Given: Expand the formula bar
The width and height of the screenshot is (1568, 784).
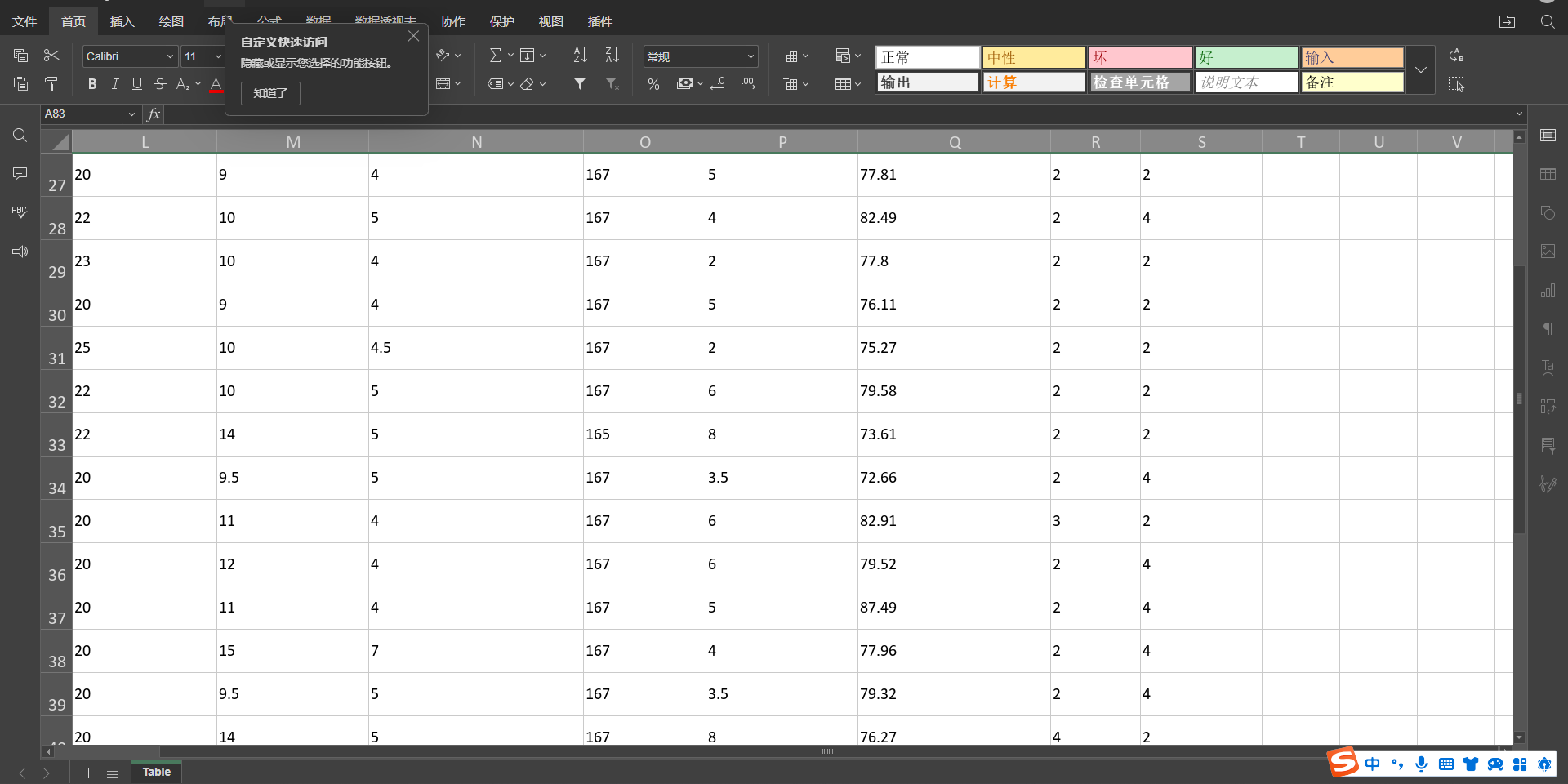Looking at the screenshot, I should coord(1519,114).
